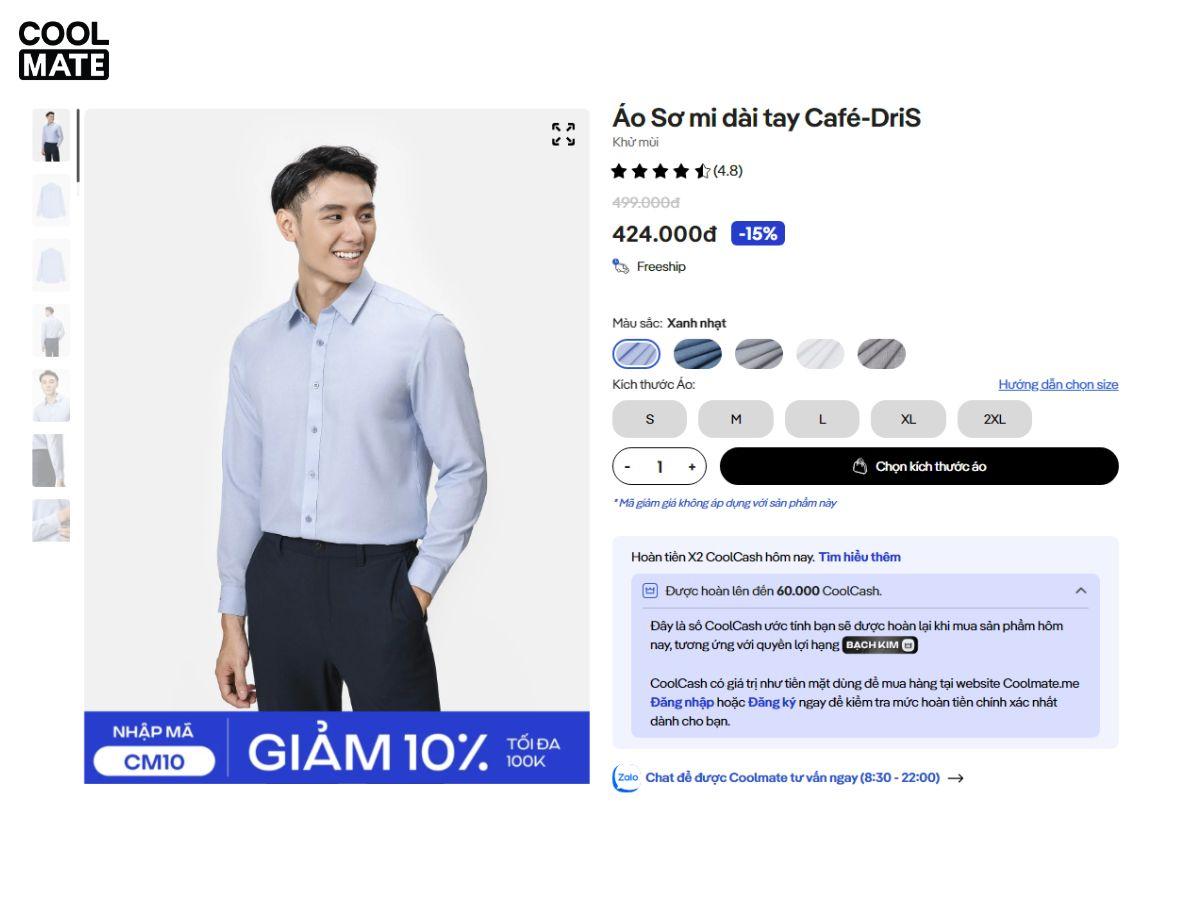The image size is (1200, 900).
Task: Click the Bạch Kim rank badge
Action: [880, 645]
